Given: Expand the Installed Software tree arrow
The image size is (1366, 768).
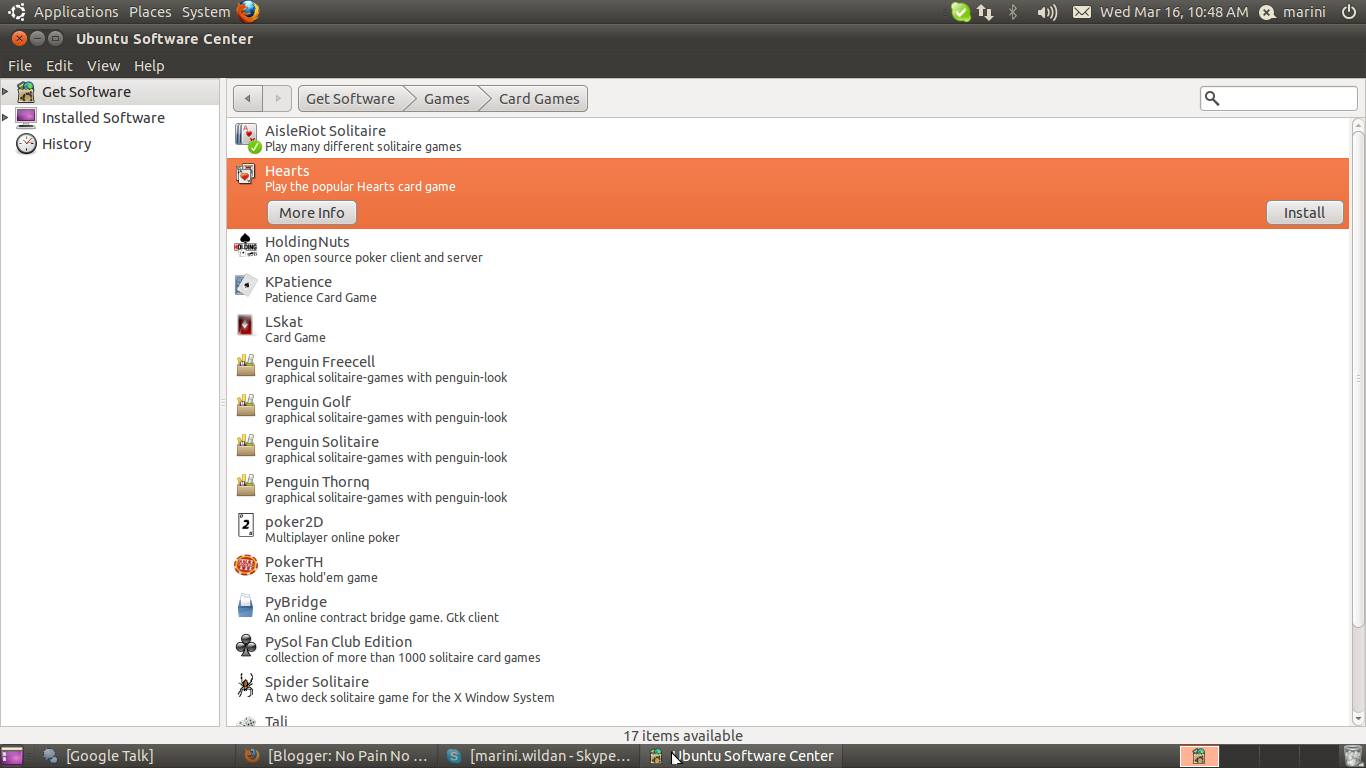Looking at the screenshot, I should pyautogui.click(x=6, y=118).
